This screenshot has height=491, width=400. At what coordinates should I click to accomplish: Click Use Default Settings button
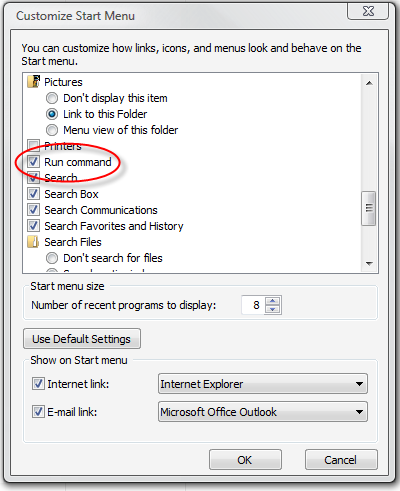point(82,339)
